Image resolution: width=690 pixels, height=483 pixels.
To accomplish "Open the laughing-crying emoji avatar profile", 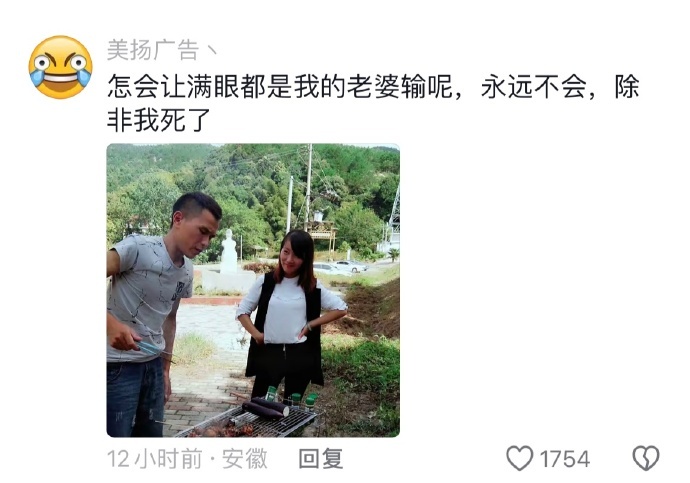I will [60, 67].
